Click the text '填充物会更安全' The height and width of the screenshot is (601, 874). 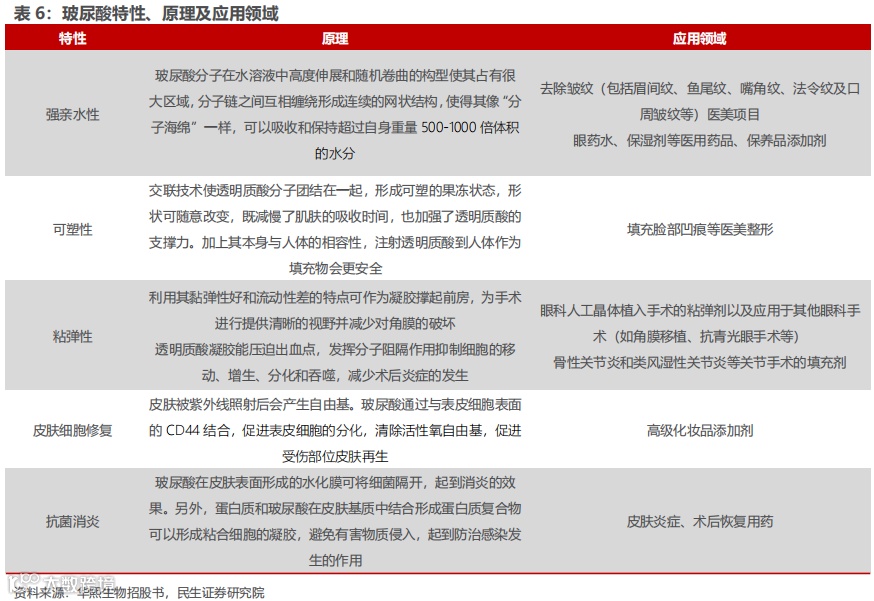point(335,268)
